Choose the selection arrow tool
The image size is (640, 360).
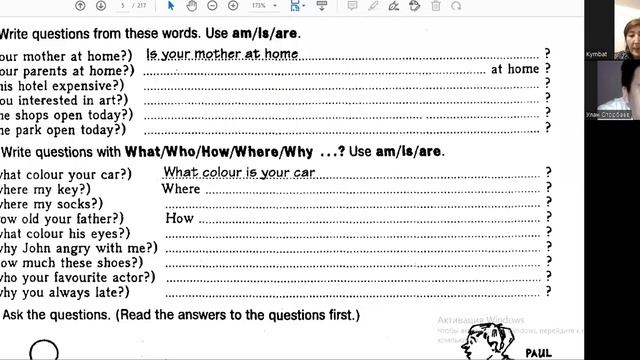click(171, 6)
